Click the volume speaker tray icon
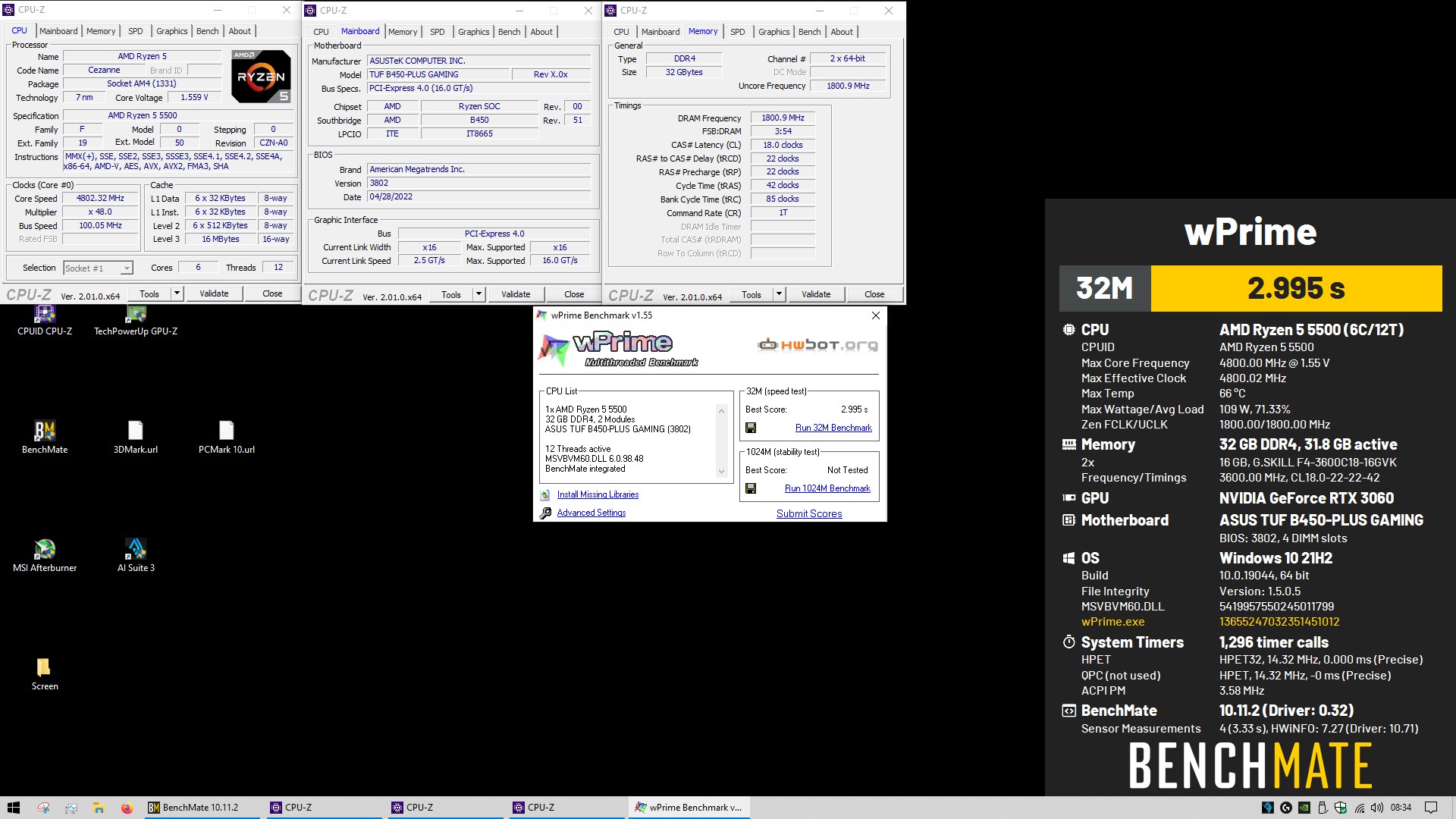 (x=1377, y=808)
